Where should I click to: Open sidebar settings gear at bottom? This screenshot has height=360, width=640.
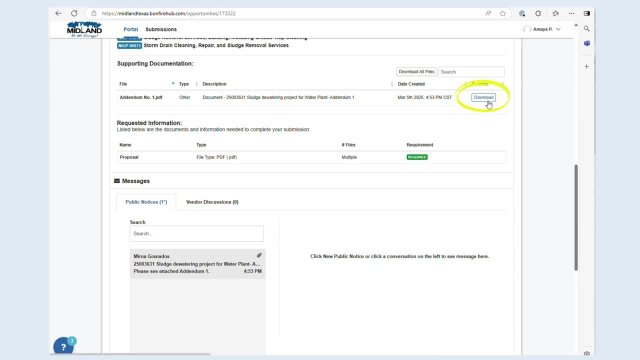[587, 353]
